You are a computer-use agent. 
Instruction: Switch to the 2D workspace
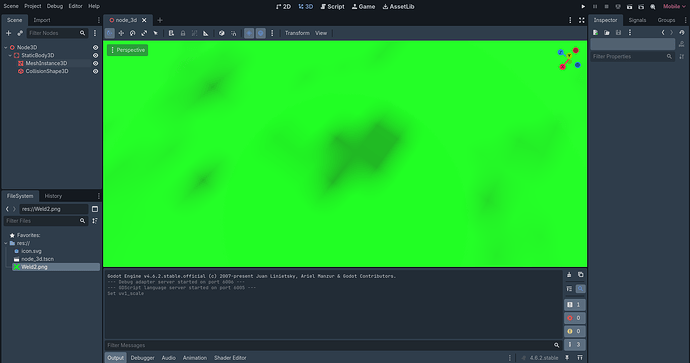283,7
